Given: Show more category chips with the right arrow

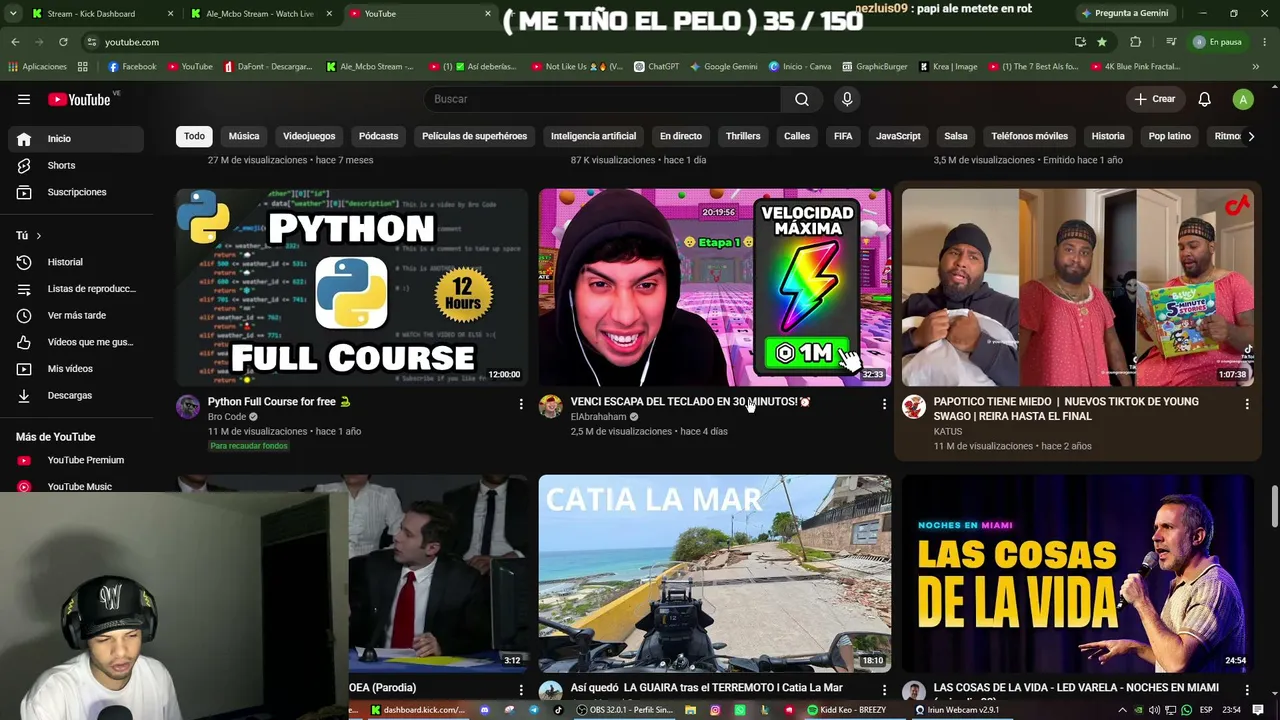Looking at the screenshot, I should pos(1250,136).
